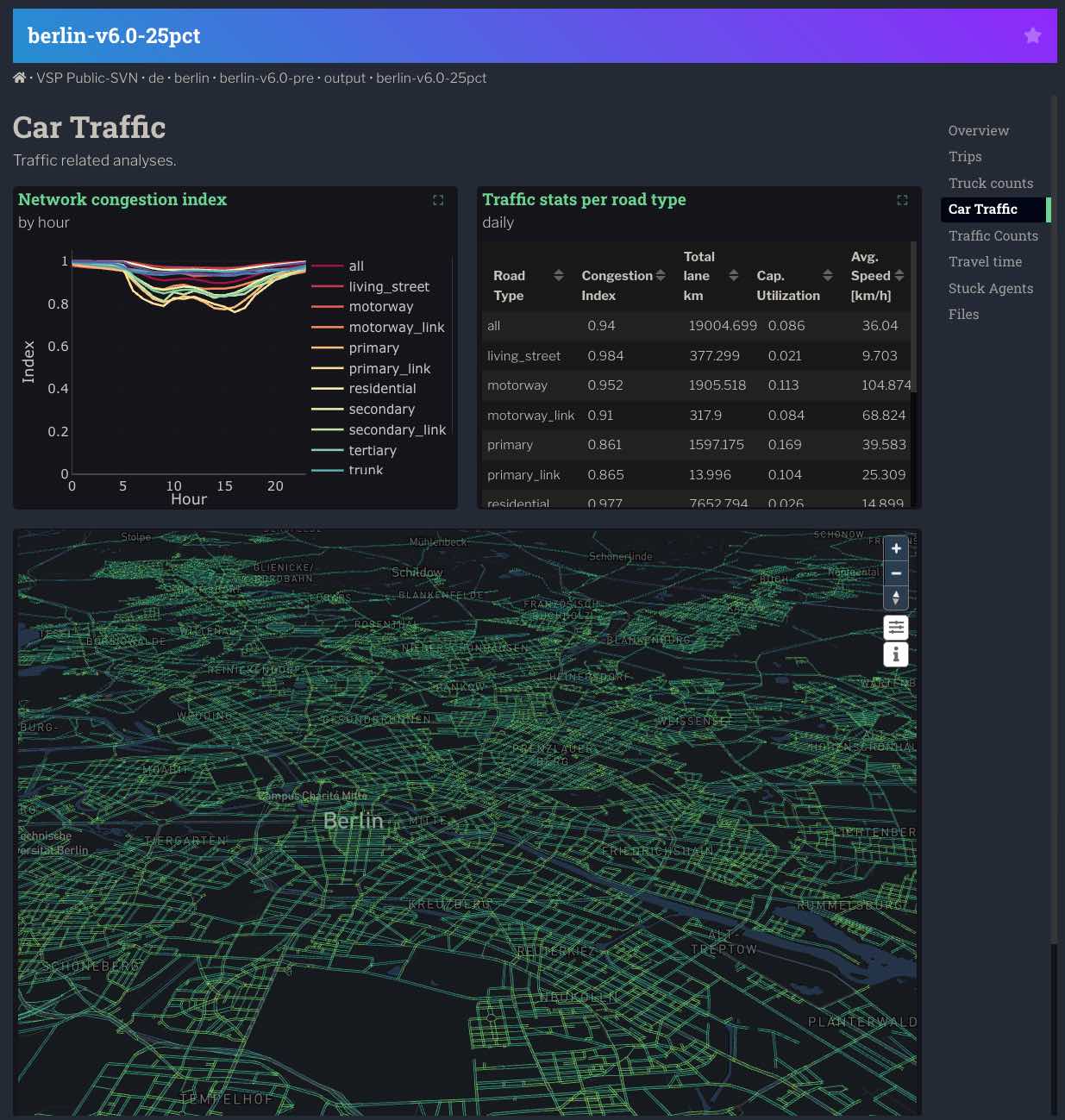This screenshot has height=1120, width=1065.
Task: Hide the tertiary line via legend
Action: click(372, 450)
